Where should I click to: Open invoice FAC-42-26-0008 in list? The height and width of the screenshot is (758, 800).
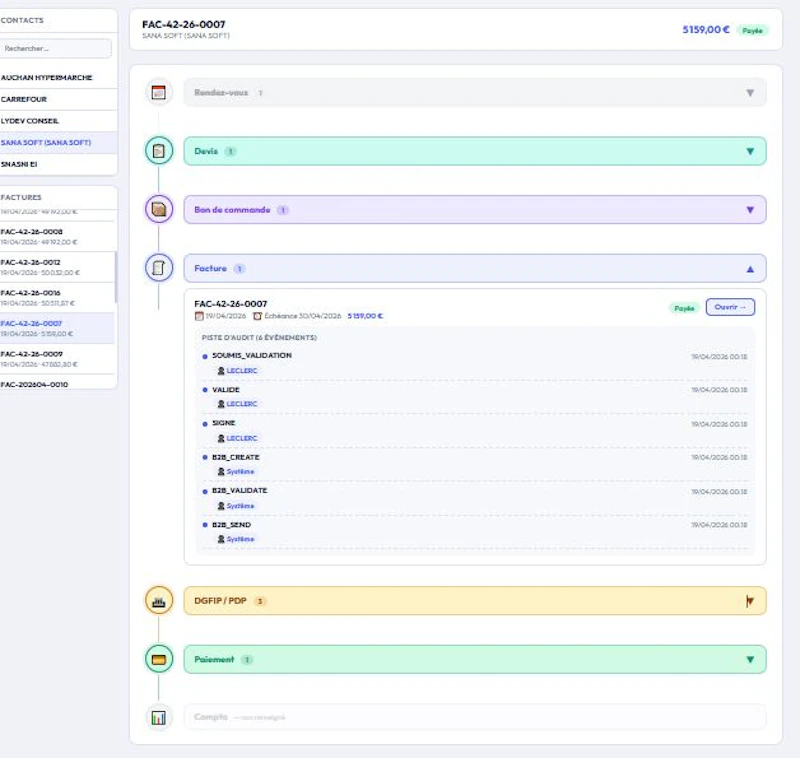(x=57, y=237)
